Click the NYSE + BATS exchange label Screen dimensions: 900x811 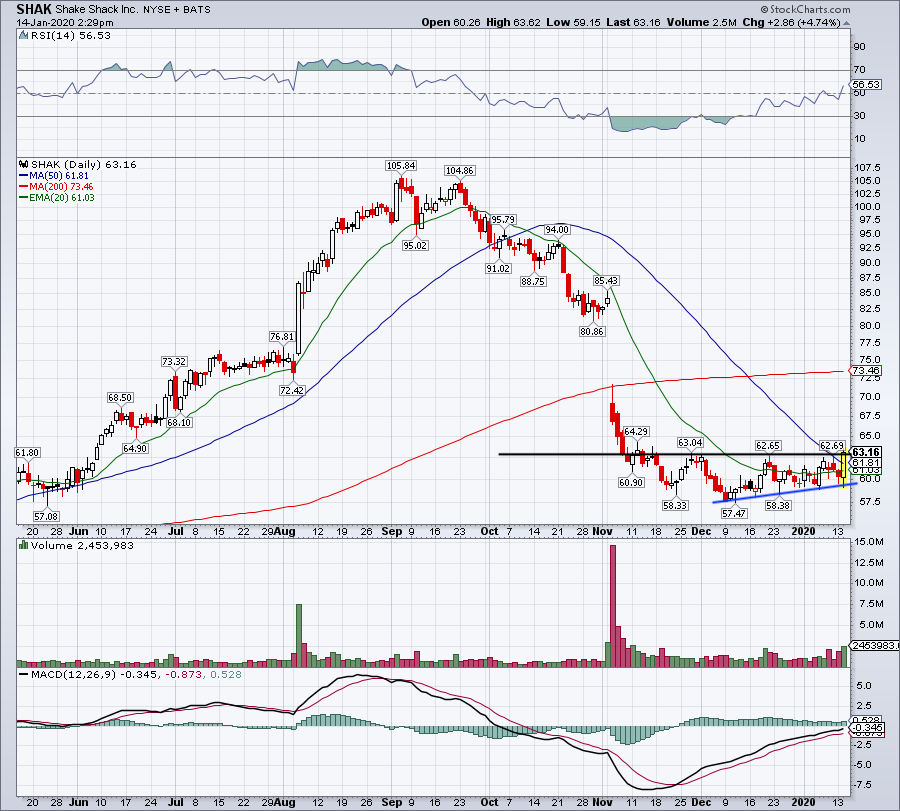(x=177, y=10)
